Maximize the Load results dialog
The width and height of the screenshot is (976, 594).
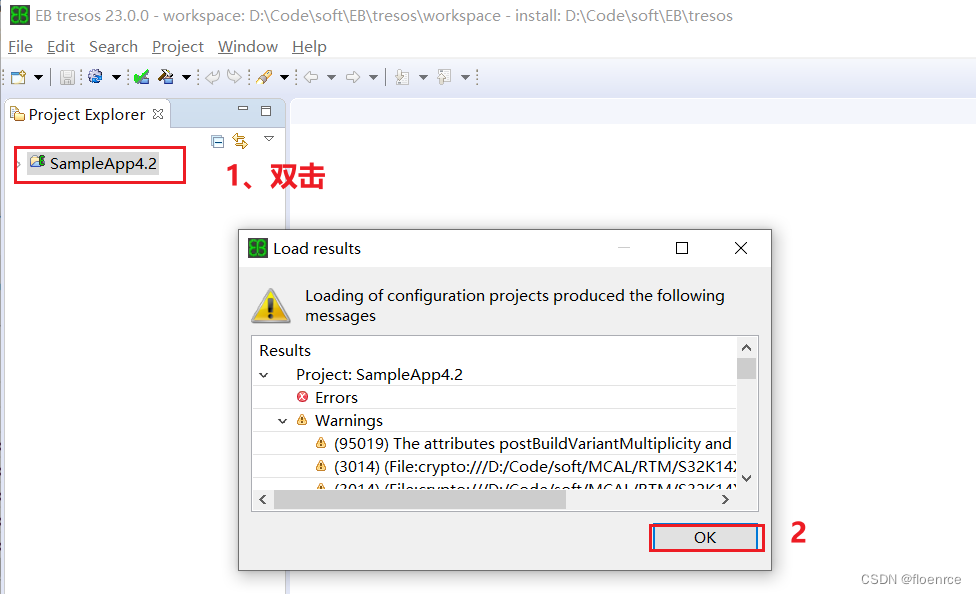tap(682, 248)
